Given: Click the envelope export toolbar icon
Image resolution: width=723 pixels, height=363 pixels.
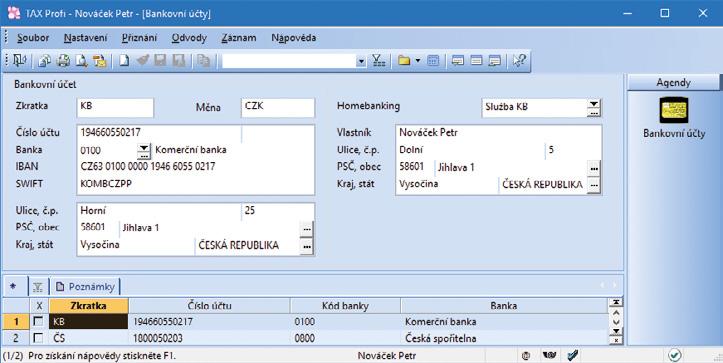Looking at the screenshot, I should [100, 61].
